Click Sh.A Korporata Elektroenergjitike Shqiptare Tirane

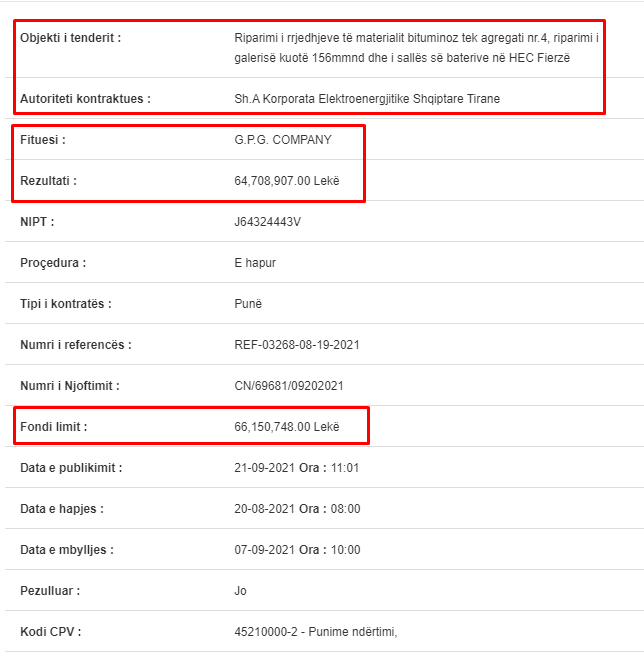point(367,99)
